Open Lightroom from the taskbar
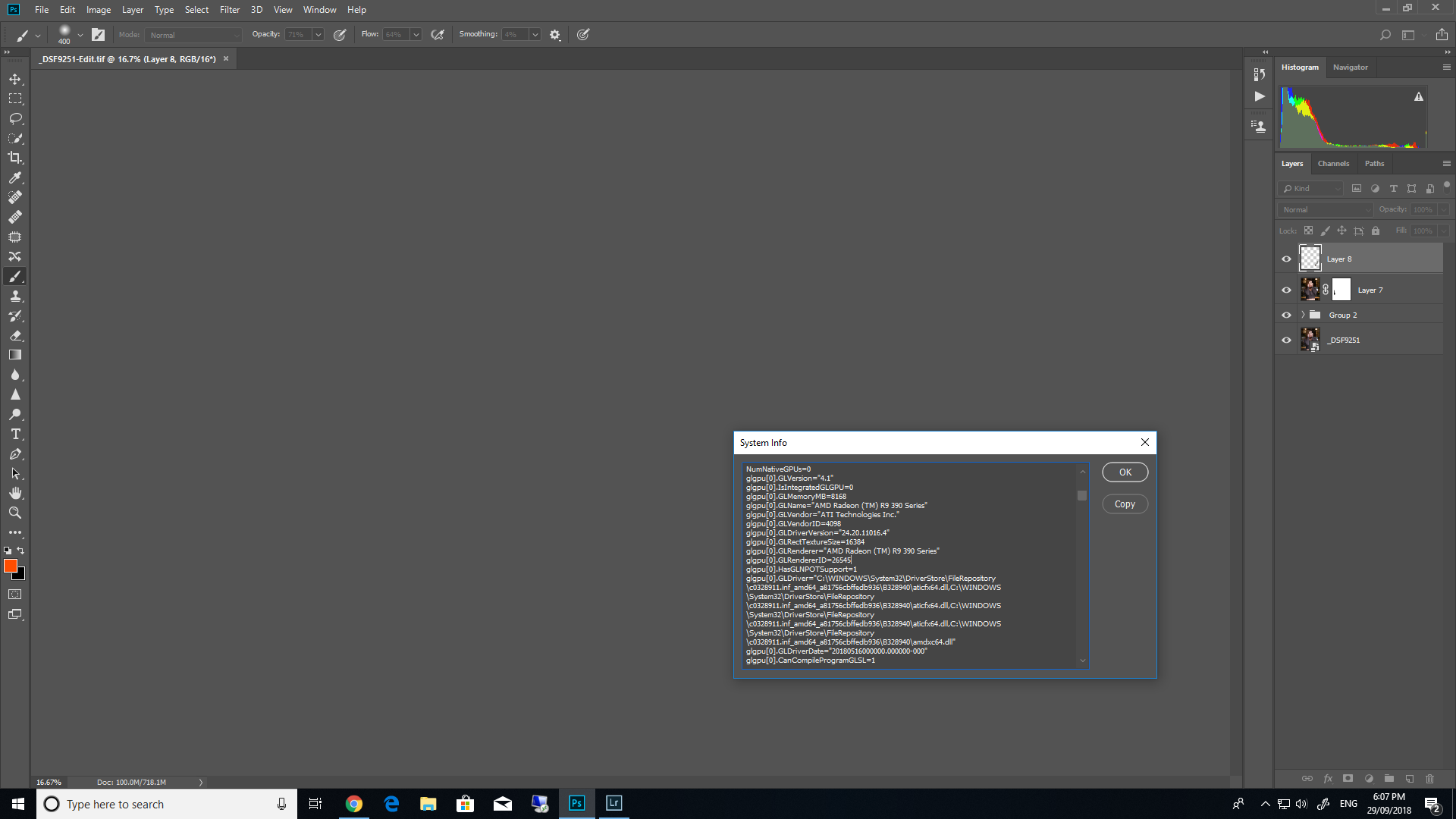1456x819 pixels. point(614,803)
